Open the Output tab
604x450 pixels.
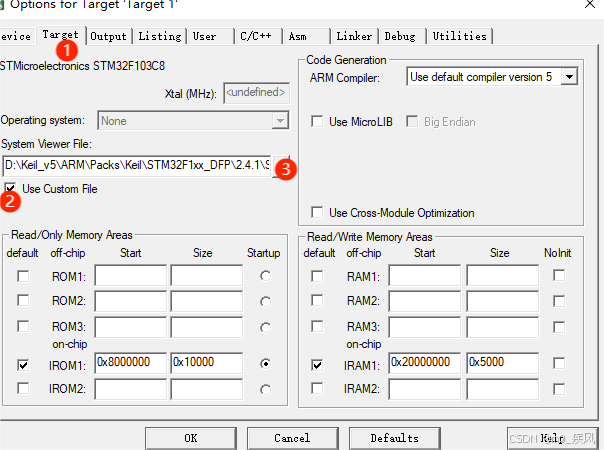[108, 37]
